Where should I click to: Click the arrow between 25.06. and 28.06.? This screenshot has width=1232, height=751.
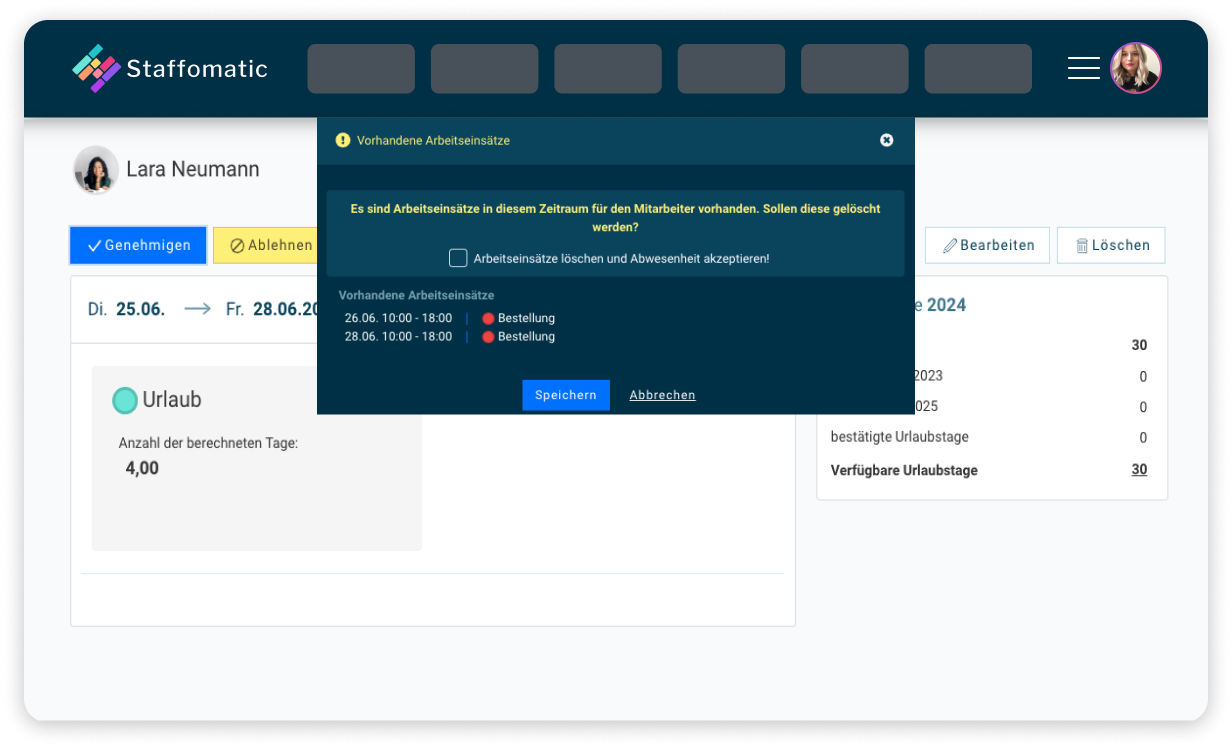197,309
